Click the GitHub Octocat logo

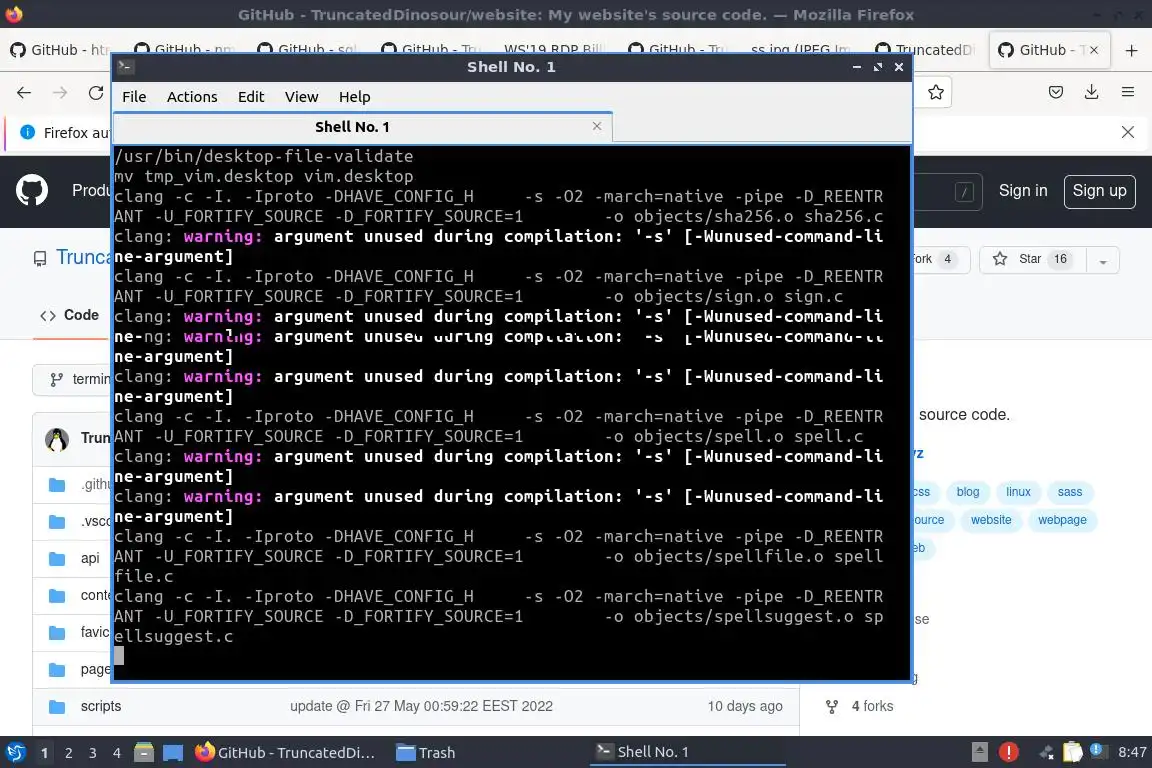(32, 191)
